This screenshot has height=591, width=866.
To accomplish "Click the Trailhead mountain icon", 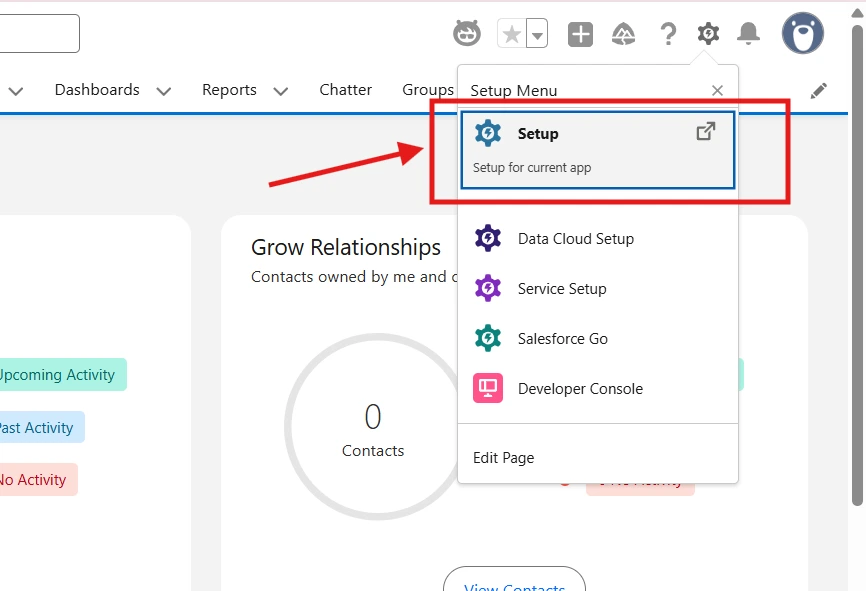I will [624, 34].
